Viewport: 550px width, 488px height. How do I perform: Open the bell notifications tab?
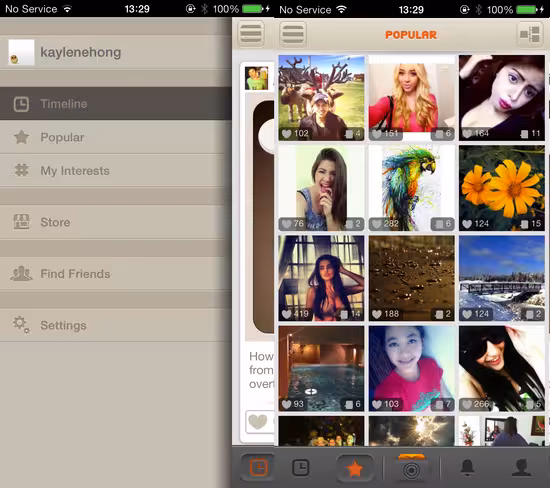tap(468, 468)
